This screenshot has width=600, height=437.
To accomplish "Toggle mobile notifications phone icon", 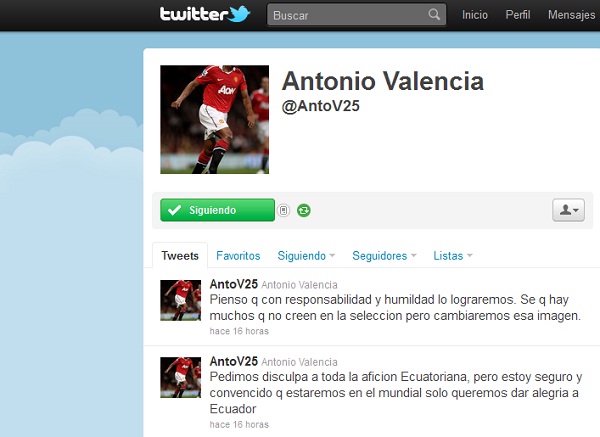I will pyautogui.click(x=283, y=210).
